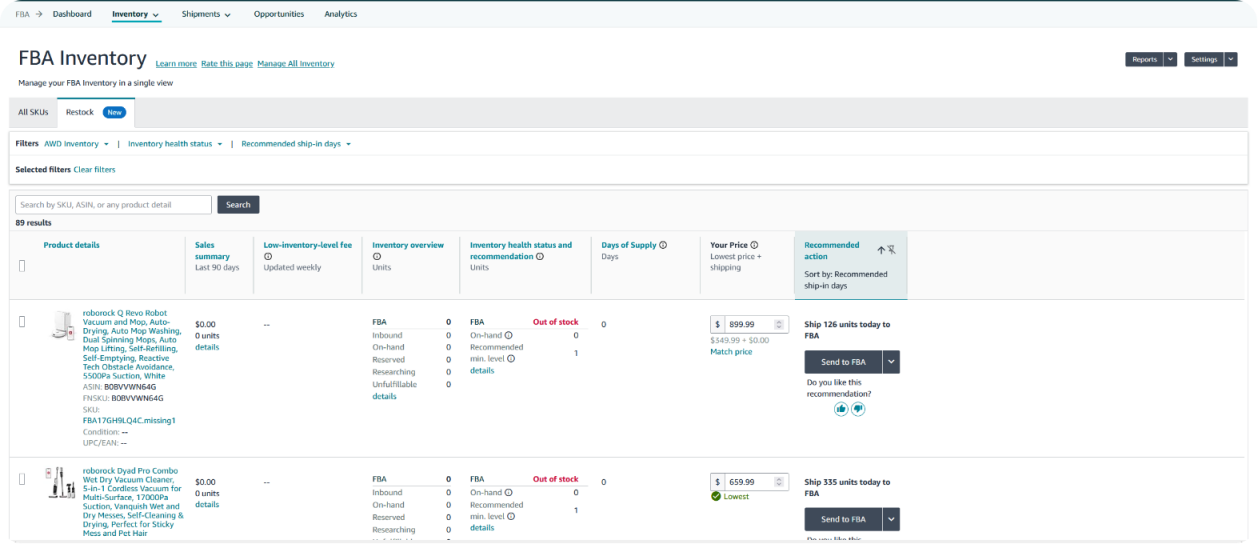Toggle the select-all checkbox in table header

click(22, 265)
